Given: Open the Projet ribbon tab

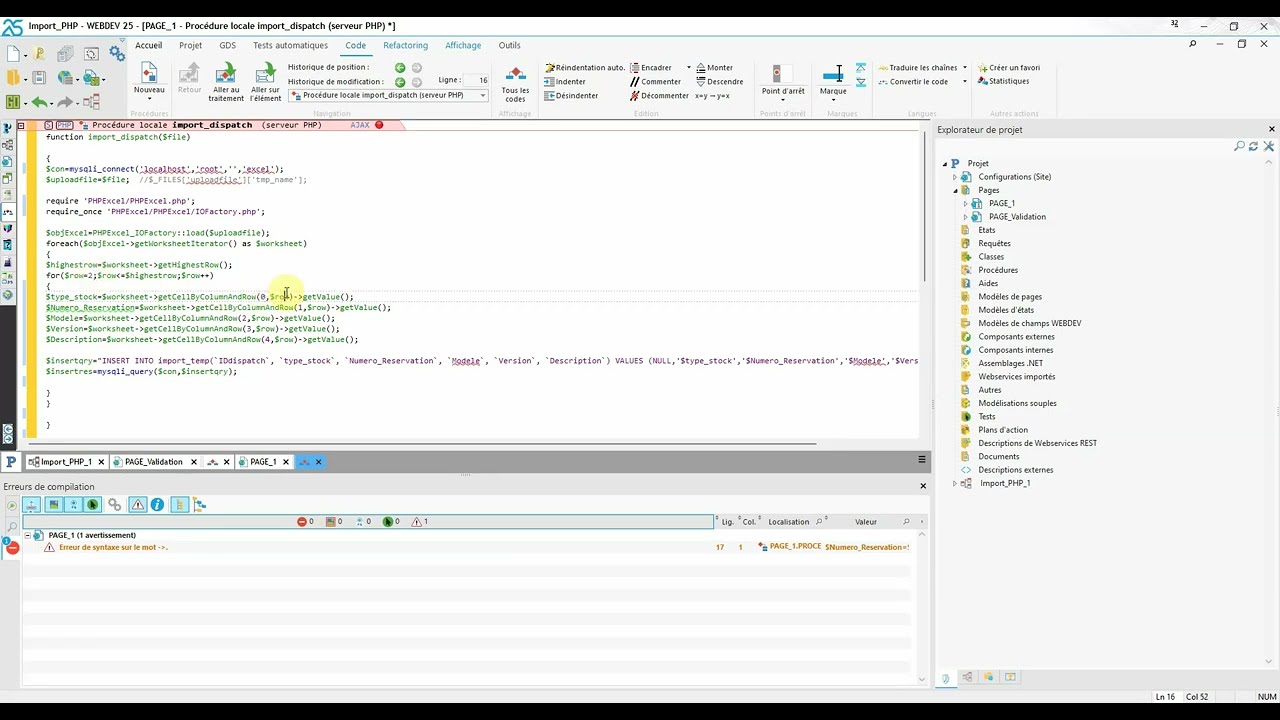Looking at the screenshot, I should pyautogui.click(x=190, y=45).
